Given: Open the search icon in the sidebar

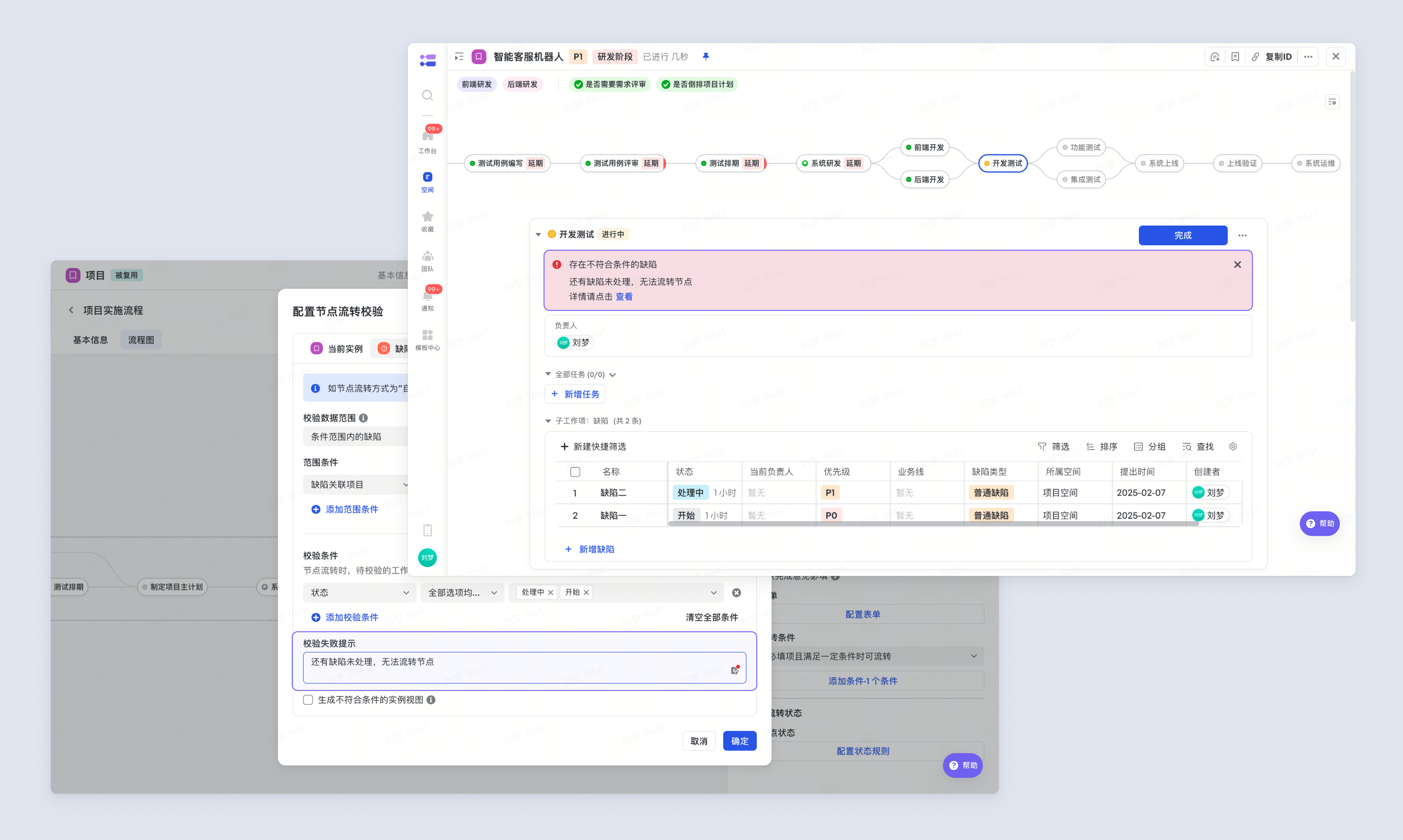Looking at the screenshot, I should 428,95.
